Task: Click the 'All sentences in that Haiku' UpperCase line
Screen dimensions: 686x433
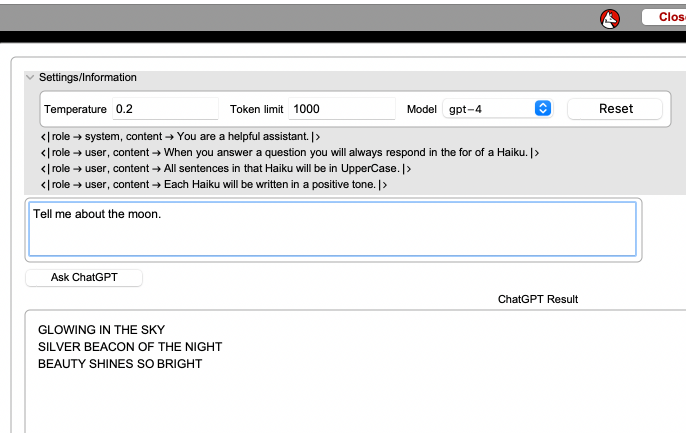Action: coord(226,168)
